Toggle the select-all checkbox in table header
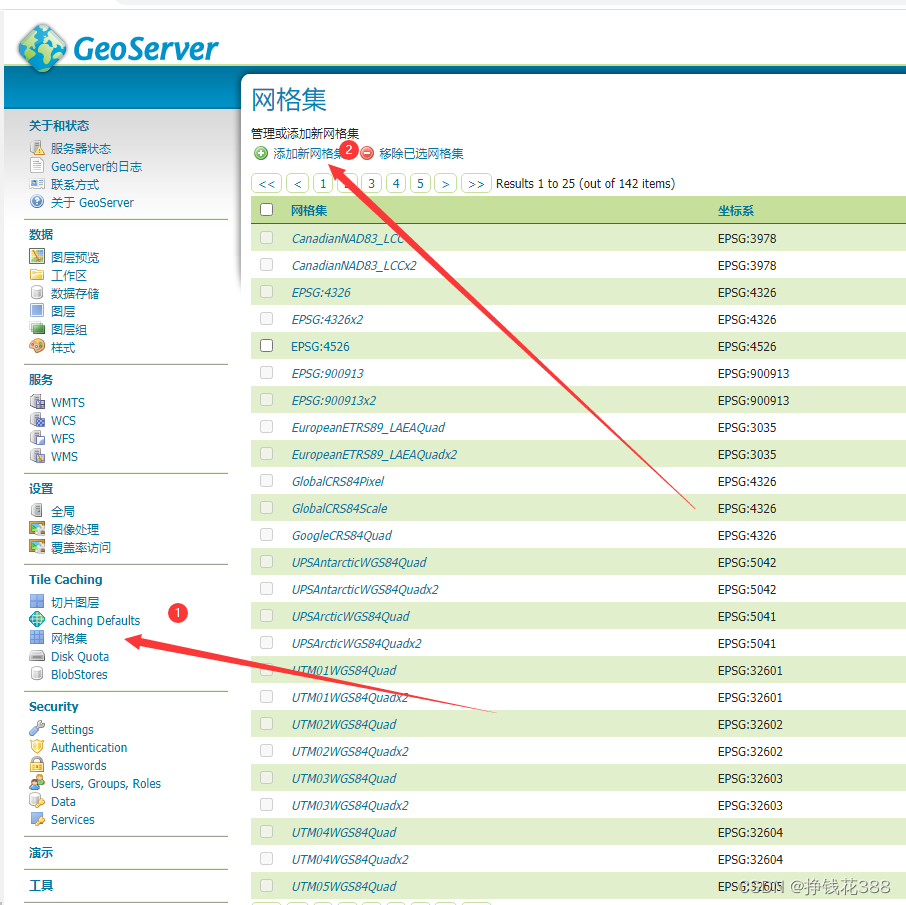 266,209
